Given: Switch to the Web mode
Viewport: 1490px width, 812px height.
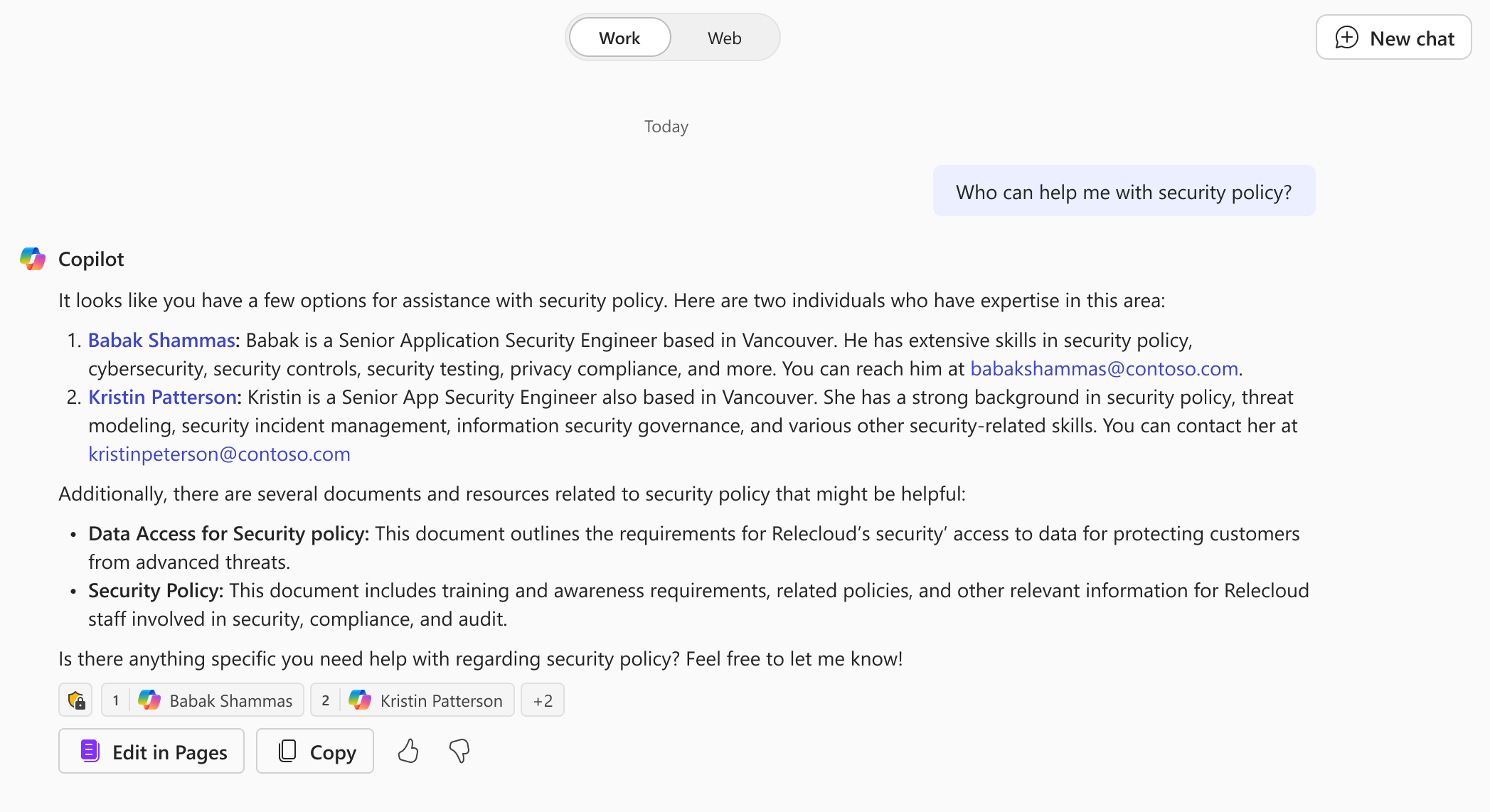Looking at the screenshot, I should pos(724,38).
